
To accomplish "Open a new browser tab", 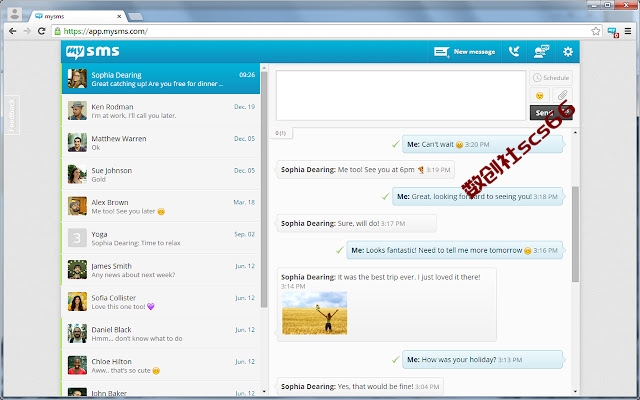I will [x=136, y=17].
